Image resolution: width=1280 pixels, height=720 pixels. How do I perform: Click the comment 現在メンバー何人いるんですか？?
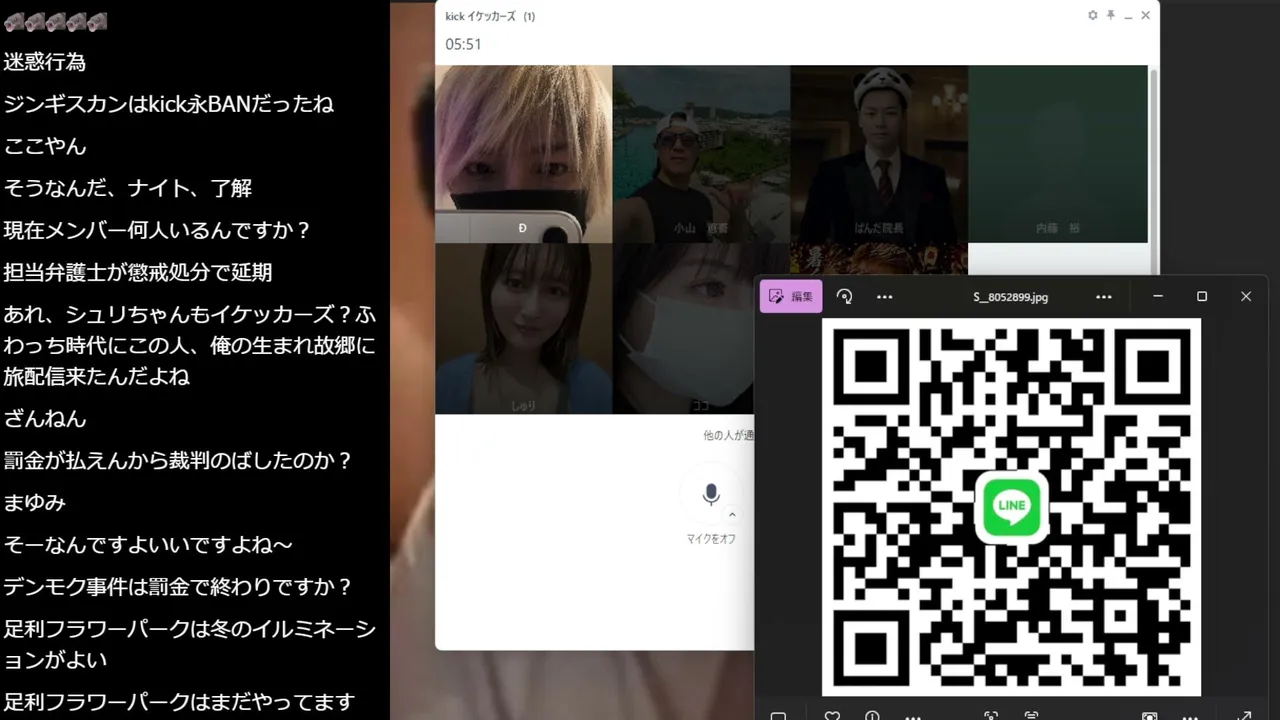click(x=158, y=230)
